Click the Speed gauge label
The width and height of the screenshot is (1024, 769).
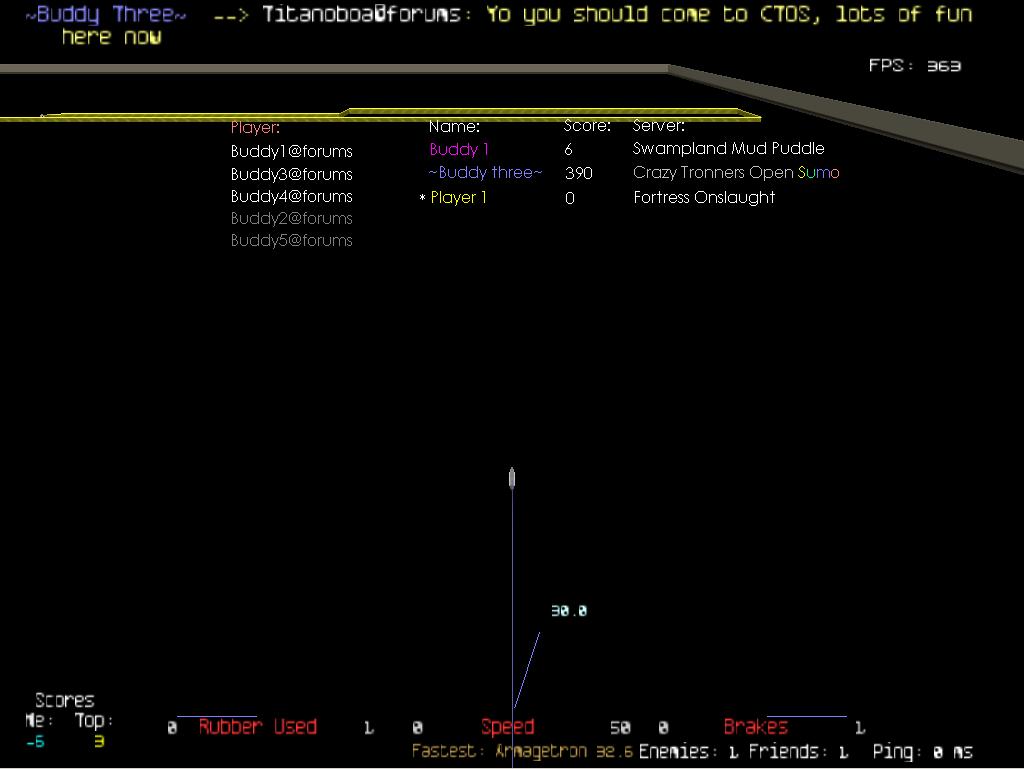pyautogui.click(x=507, y=727)
